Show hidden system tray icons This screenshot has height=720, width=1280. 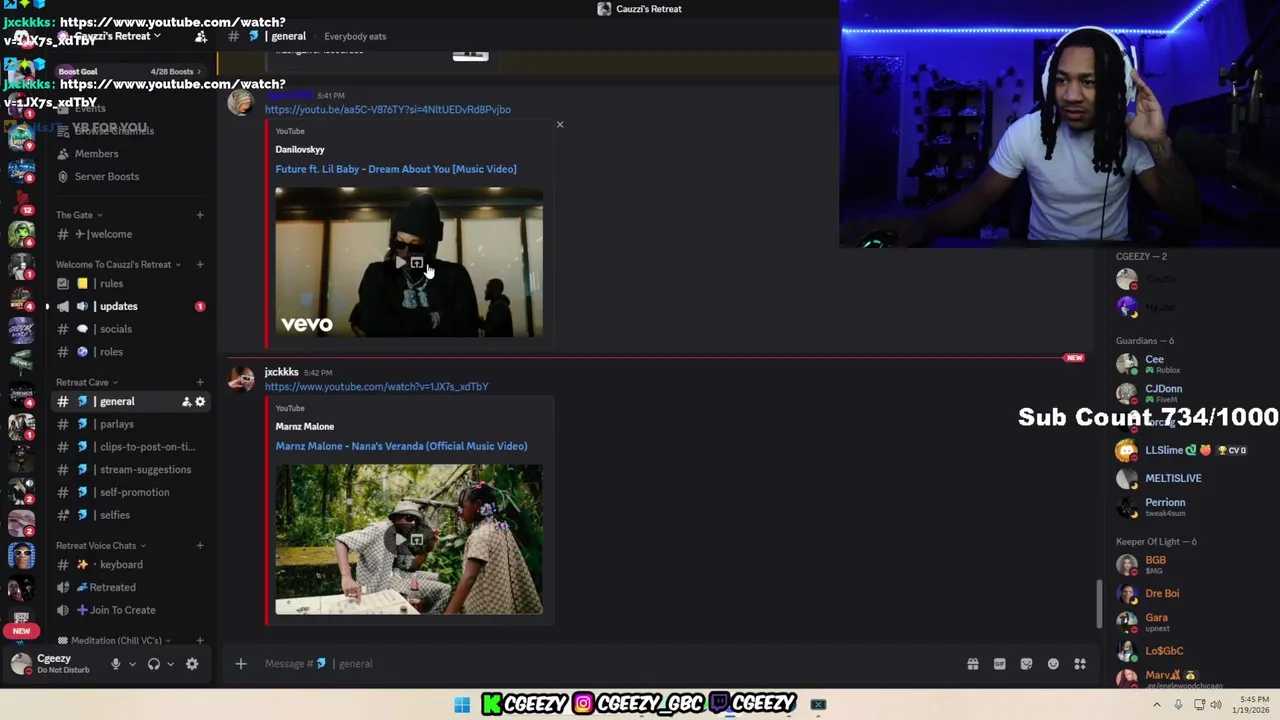(x=1157, y=705)
